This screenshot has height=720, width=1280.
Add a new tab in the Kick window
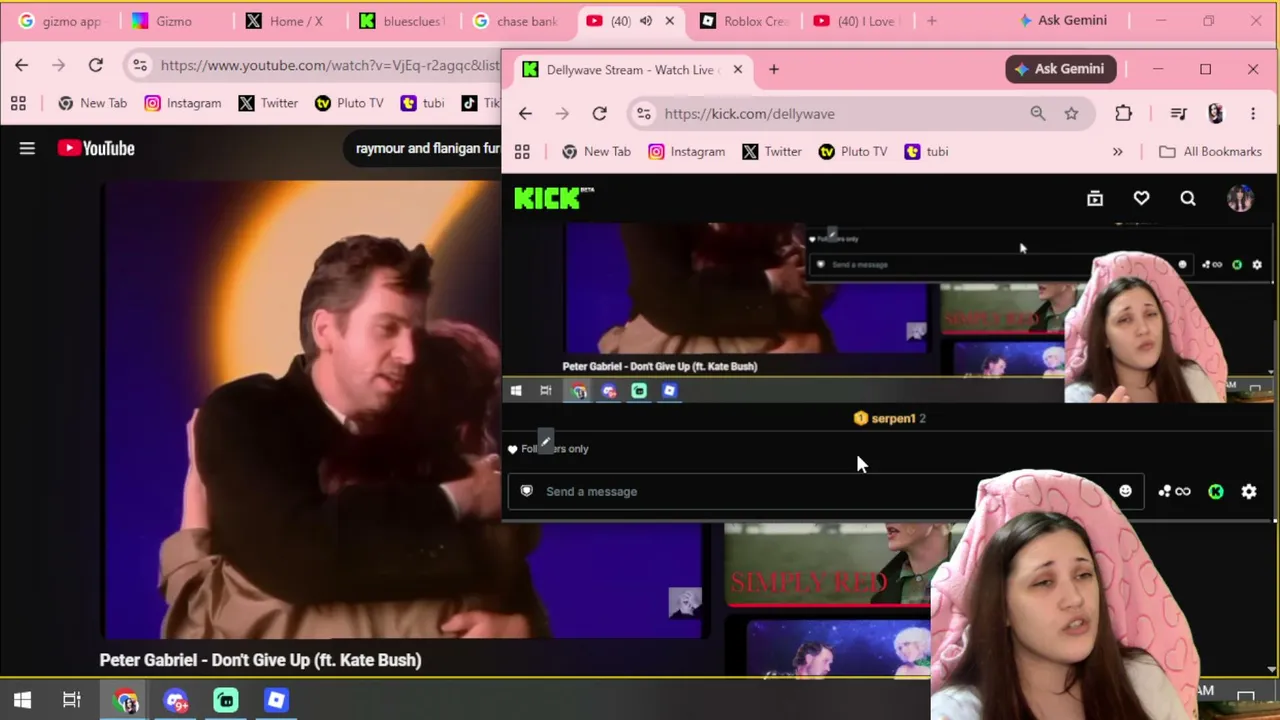point(774,69)
